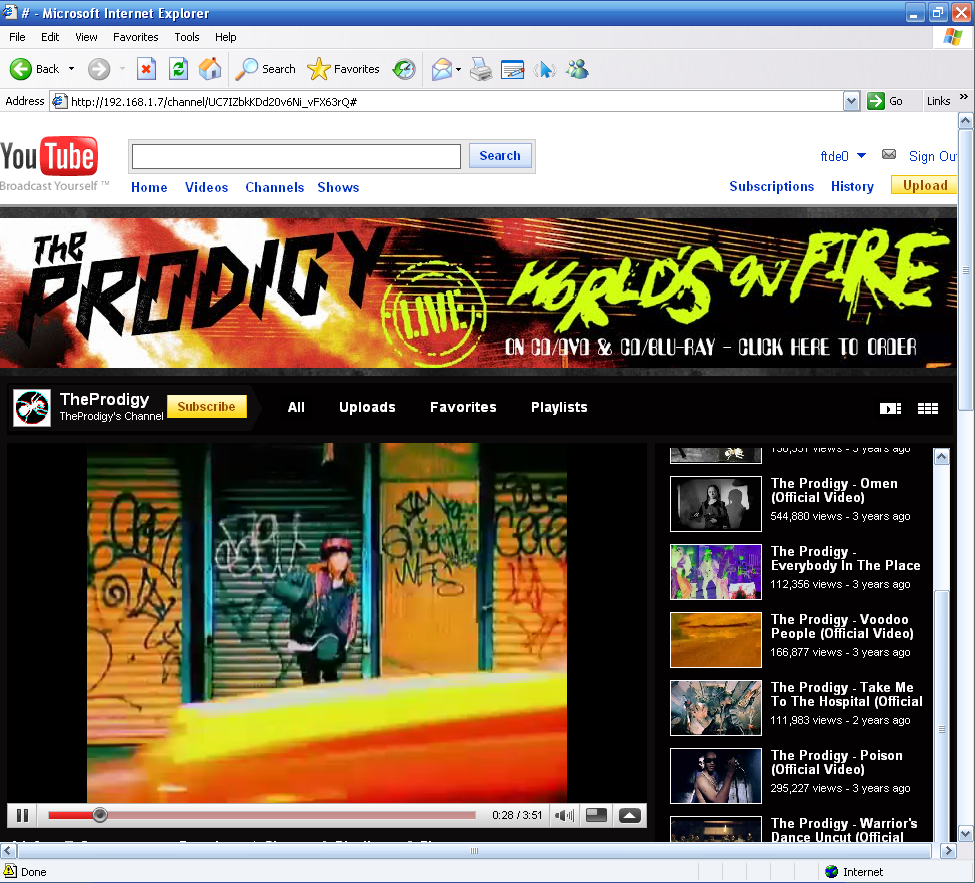Open The Prodigy - Omen video thumbnail
Viewport: 975px width, 883px height.
[716, 504]
